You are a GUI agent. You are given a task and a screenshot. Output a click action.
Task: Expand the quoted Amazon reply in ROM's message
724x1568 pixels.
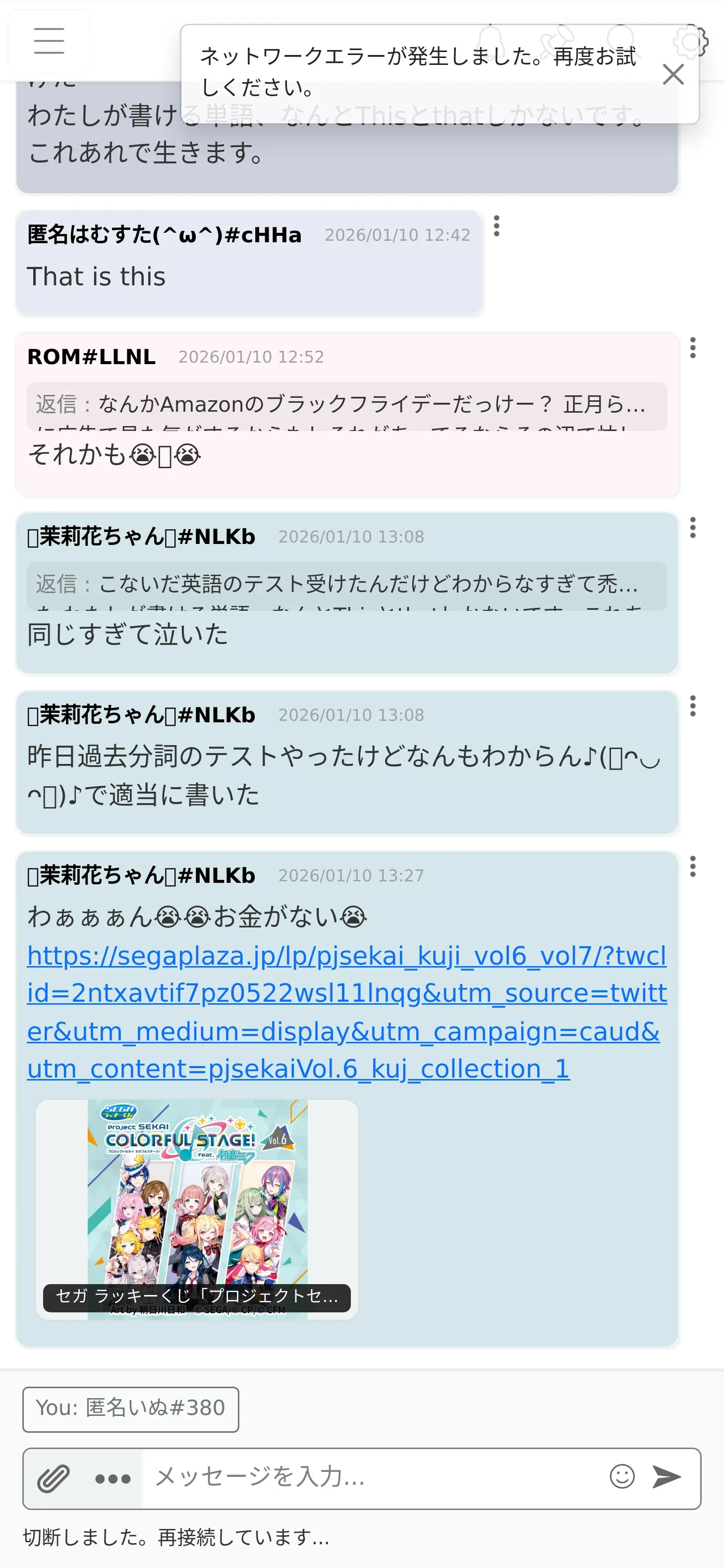point(346,406)
